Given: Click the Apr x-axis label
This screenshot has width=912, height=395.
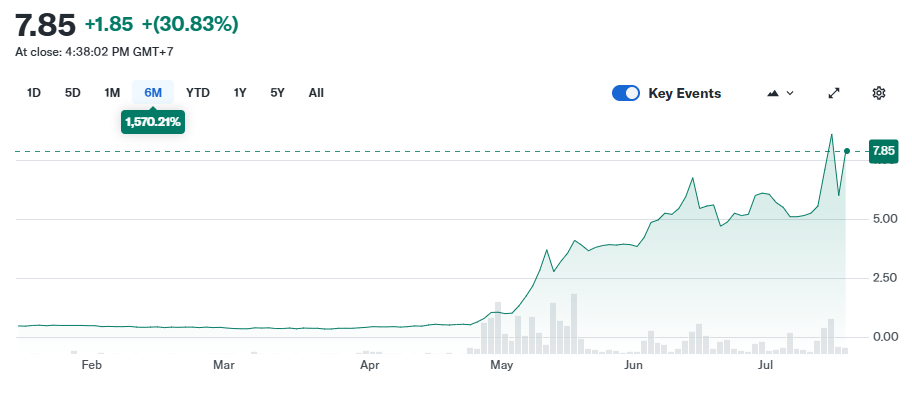Looking at the screenshot, I should [x=370, y=365].
